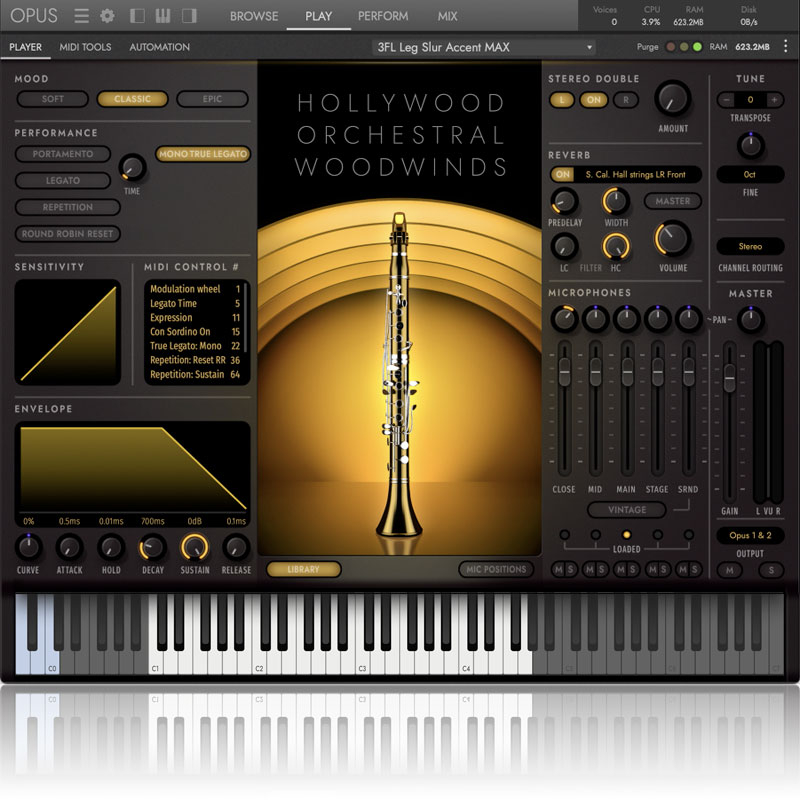
Task: Open the instrument preset dropdown
Action: click(x=483, y=47)
